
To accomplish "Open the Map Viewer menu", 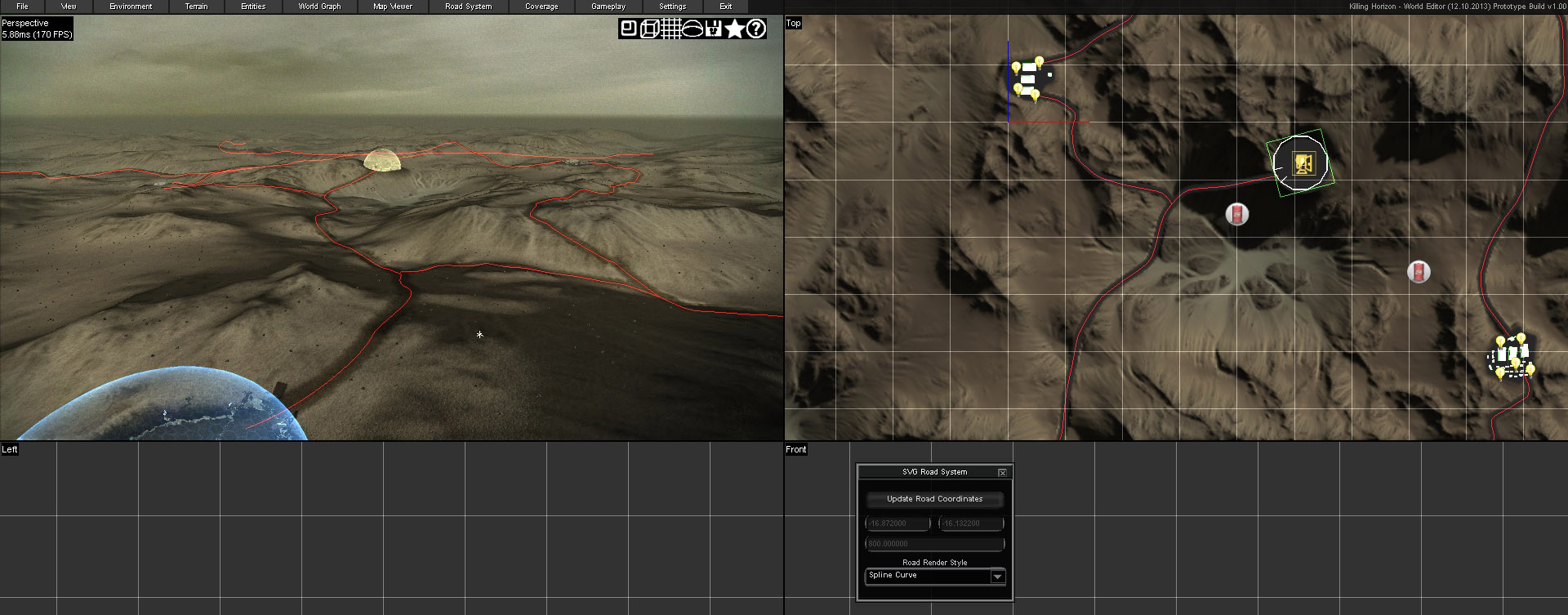I will (x=393, y=7).
